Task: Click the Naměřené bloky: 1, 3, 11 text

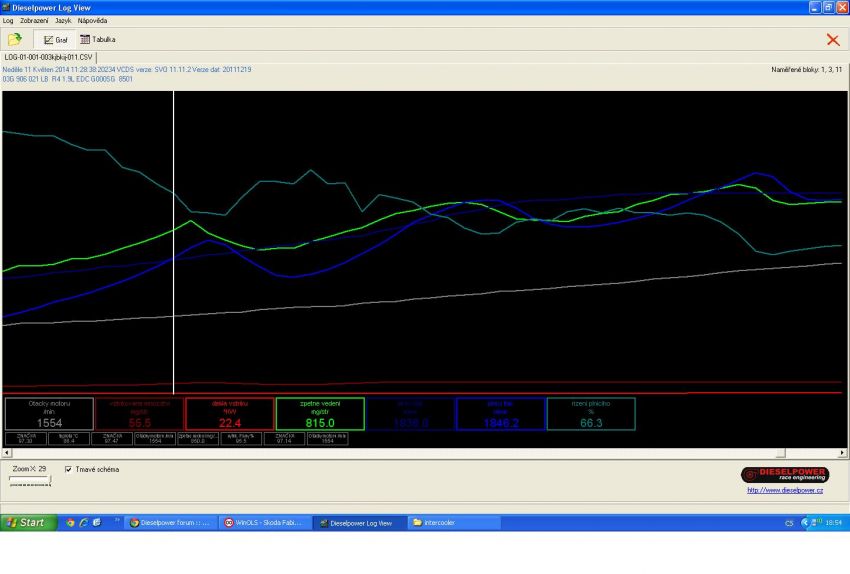Action: tap(807, 69)
